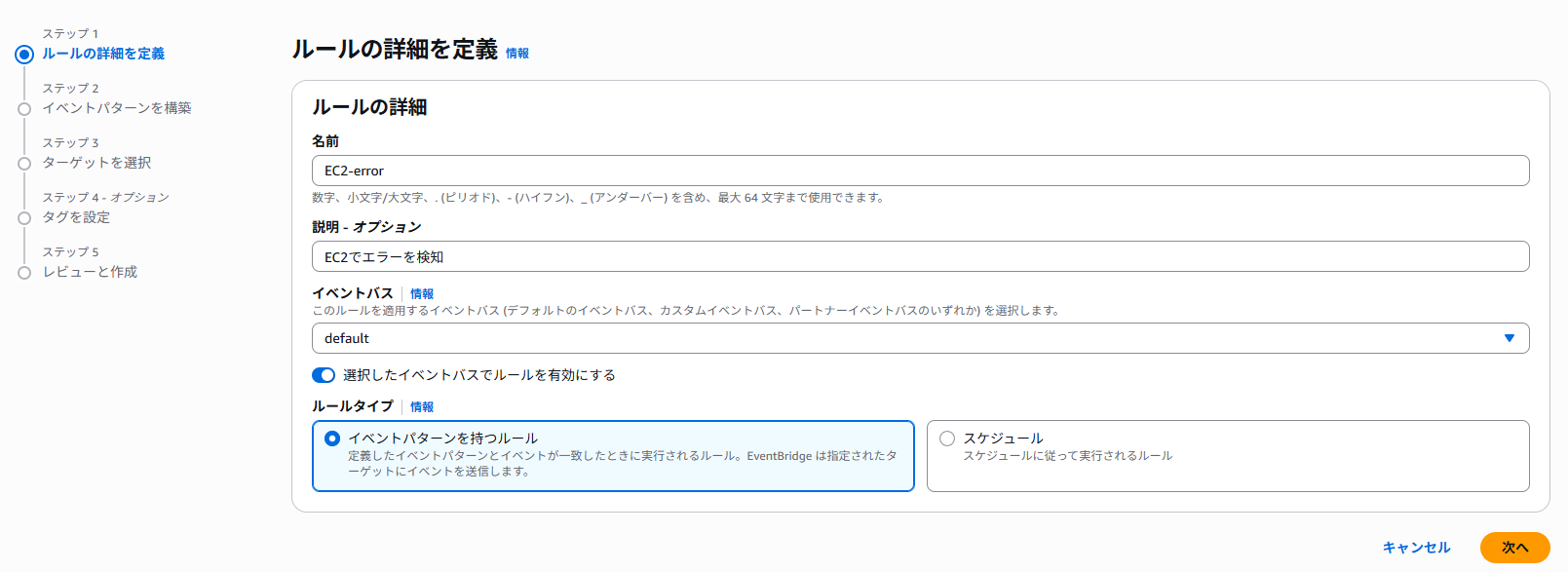
Task: Select step 1 ルールの詳細を定義 in sidebar
Action: coord(103,54)
